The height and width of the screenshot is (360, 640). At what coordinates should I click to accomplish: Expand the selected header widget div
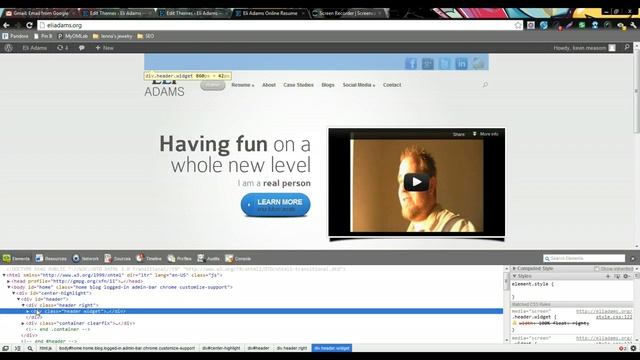point(28,311)
